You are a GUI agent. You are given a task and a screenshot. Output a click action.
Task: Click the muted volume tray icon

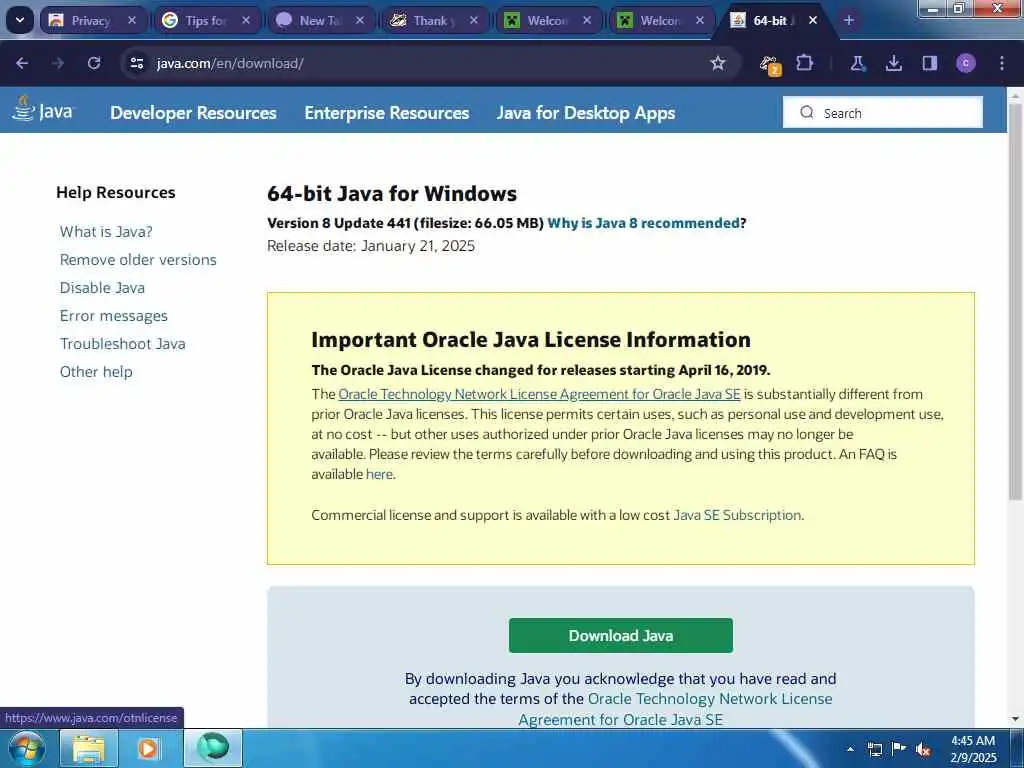click(x=923, y=749)
